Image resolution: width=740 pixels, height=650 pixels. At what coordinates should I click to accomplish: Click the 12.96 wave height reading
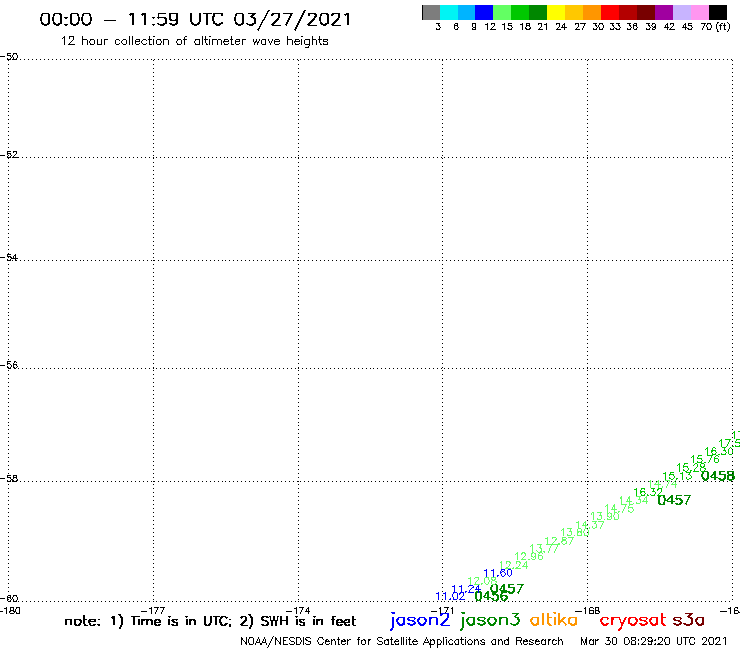(529, 557)
